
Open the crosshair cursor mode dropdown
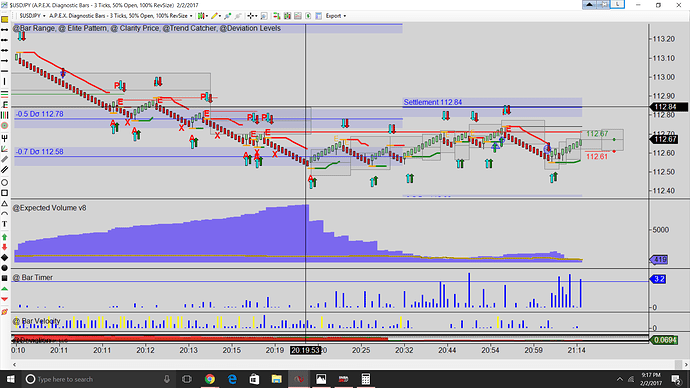click(257, 16)
